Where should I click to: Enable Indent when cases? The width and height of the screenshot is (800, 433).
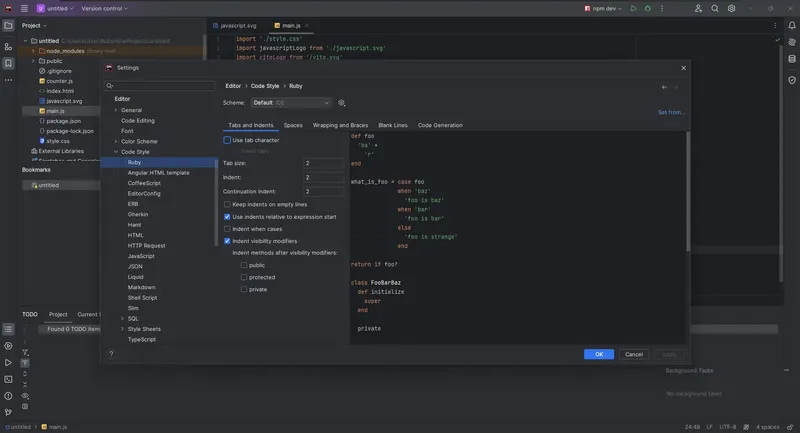227,229
